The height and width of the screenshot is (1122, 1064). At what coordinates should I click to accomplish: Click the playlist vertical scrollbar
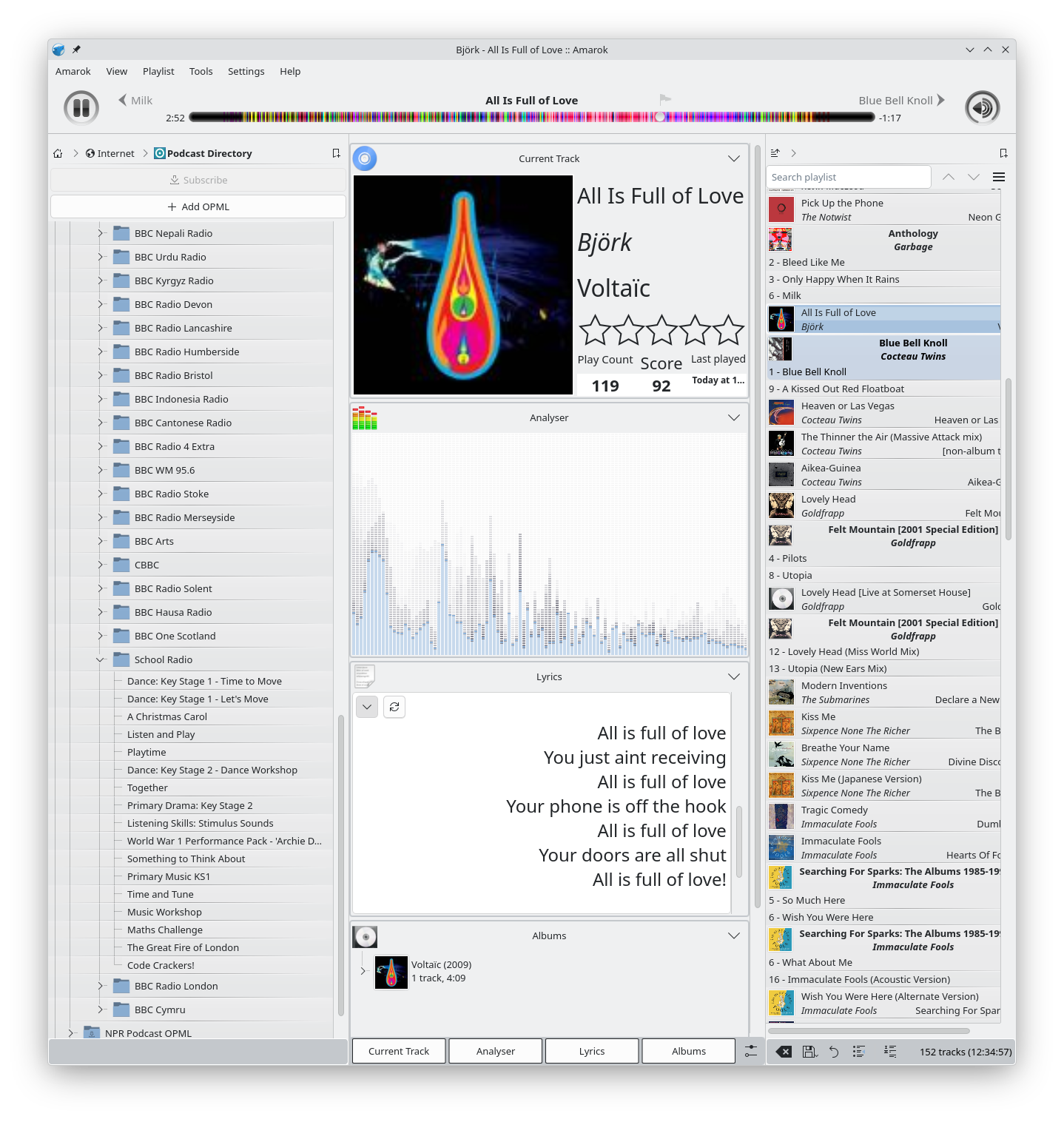[x=1008, y=461]
